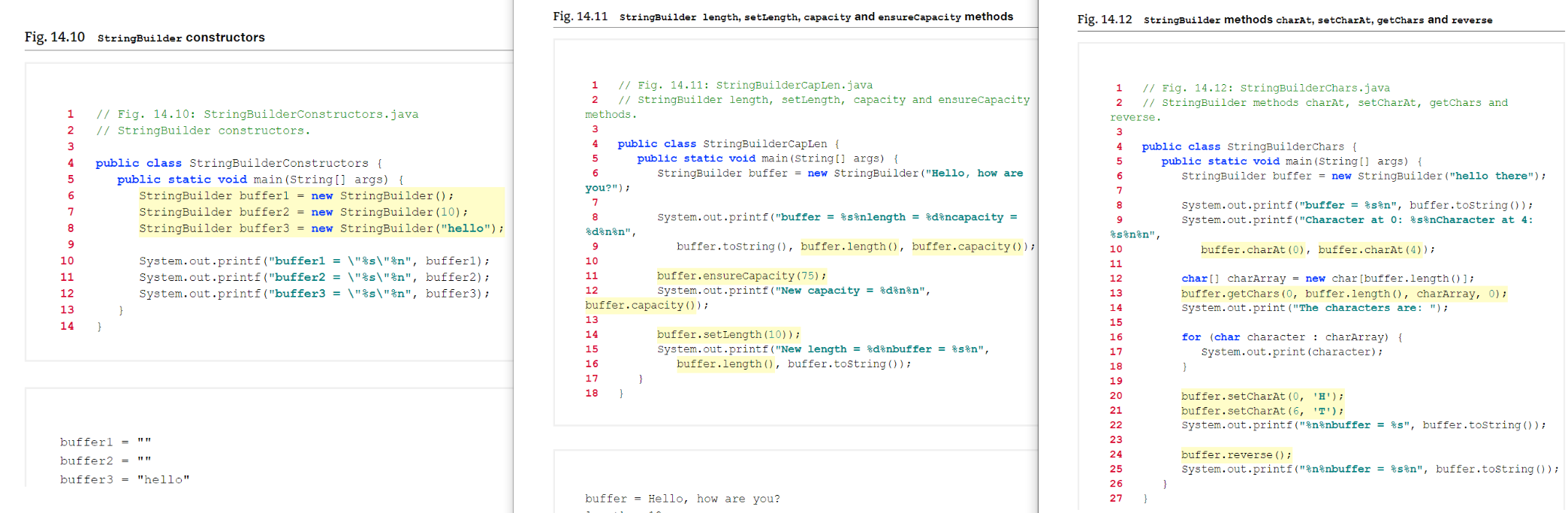Click output line 'buffer1 = ""'
Image resolution: width=1568 pixels, height=513 pixels.
[x=106, y=442]
